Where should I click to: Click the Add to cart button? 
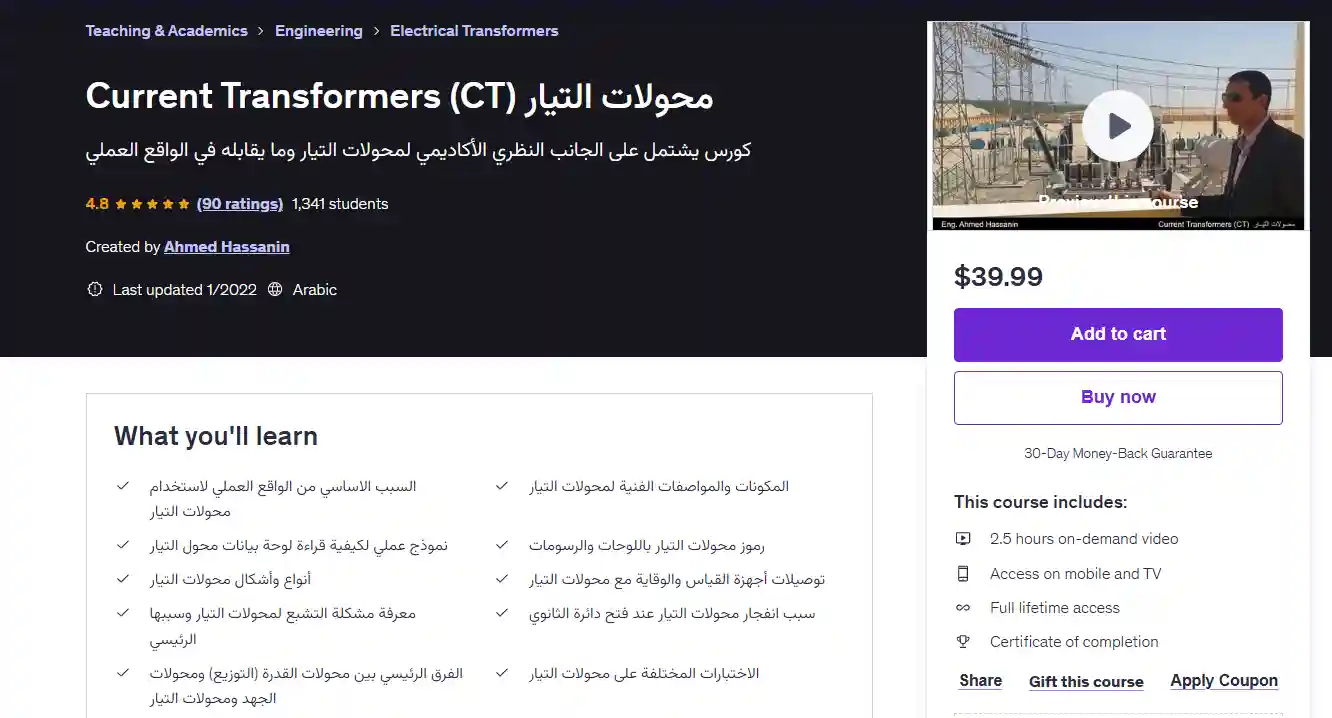click(x=1118, y=334)
